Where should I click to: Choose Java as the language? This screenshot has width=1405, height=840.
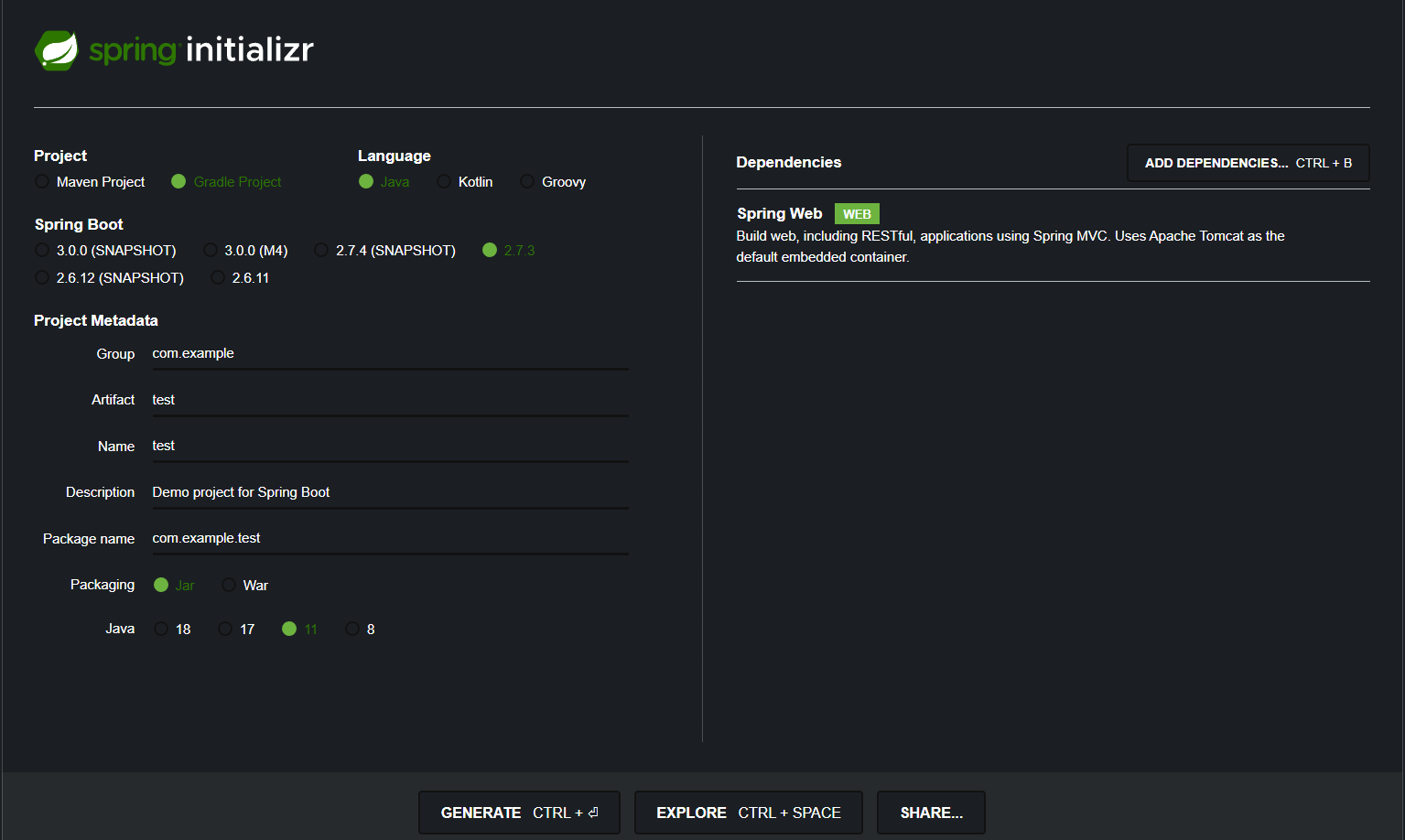[366, 181]
